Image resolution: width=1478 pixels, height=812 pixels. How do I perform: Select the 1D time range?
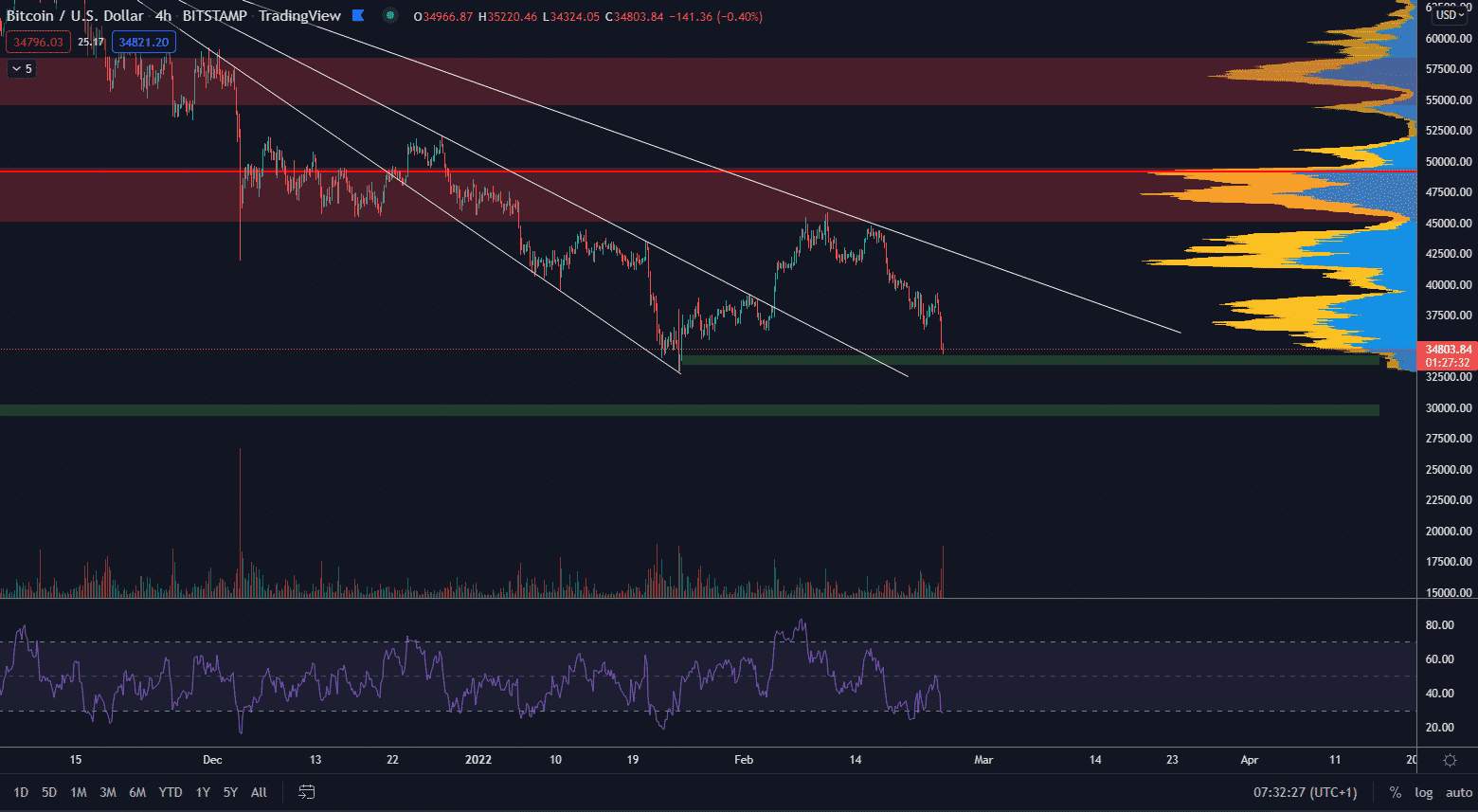tap(21, 792)
